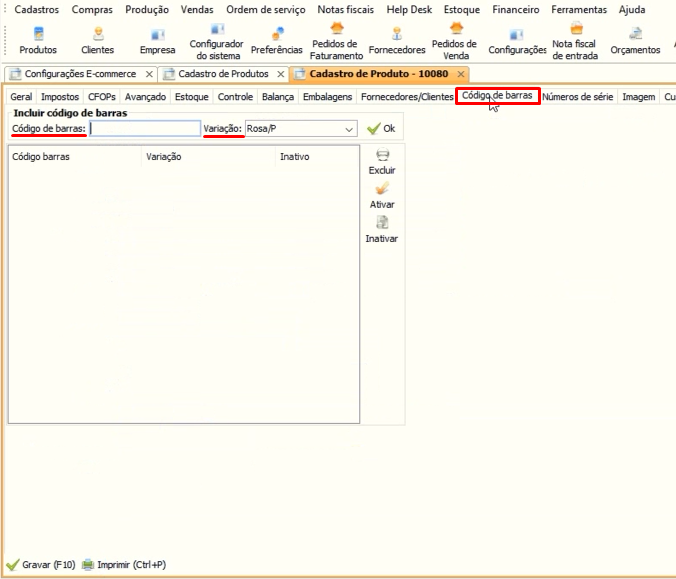Image resolution: width=676 pixels, height=579 pixels.
Task: Sort by Inativo column header
Action: [x=317, y=156]
